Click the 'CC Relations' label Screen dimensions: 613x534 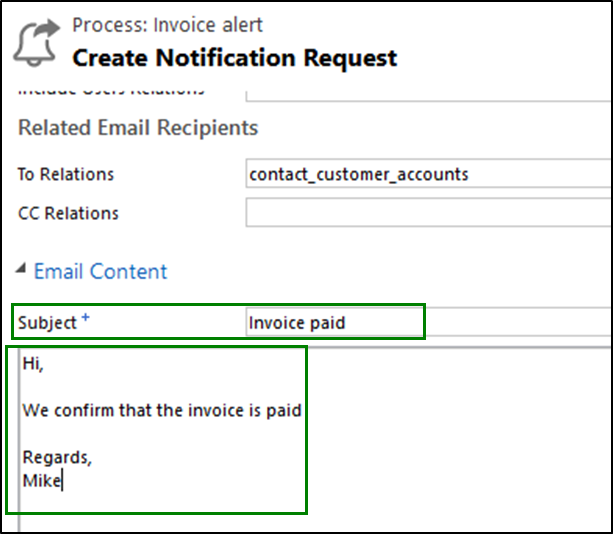pyautogui.click(x=68, y=213)
